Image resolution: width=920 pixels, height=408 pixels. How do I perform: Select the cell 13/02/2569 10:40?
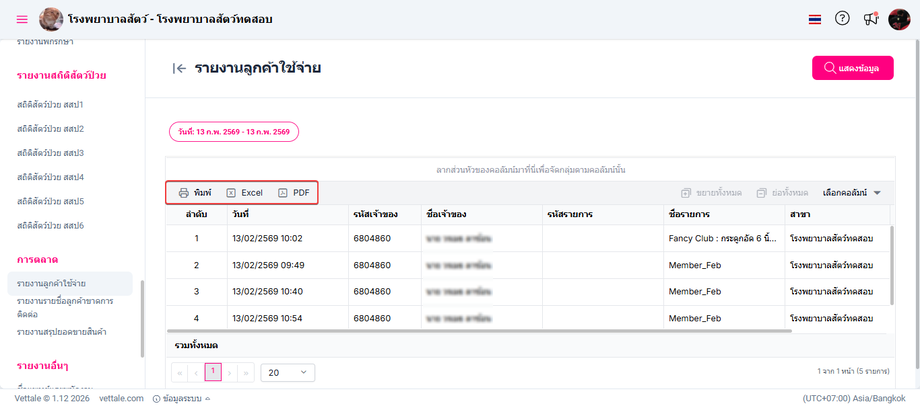click(x=288, y=292)
